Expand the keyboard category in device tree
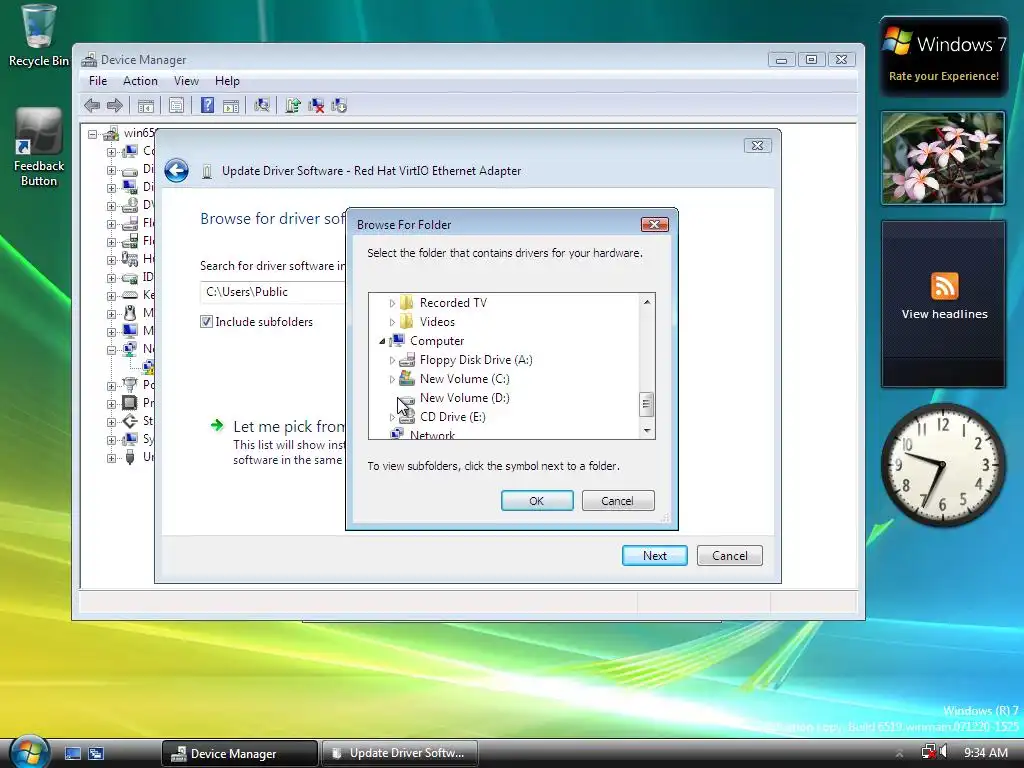This screenshot has width=1024, height=768. point(111,295)
